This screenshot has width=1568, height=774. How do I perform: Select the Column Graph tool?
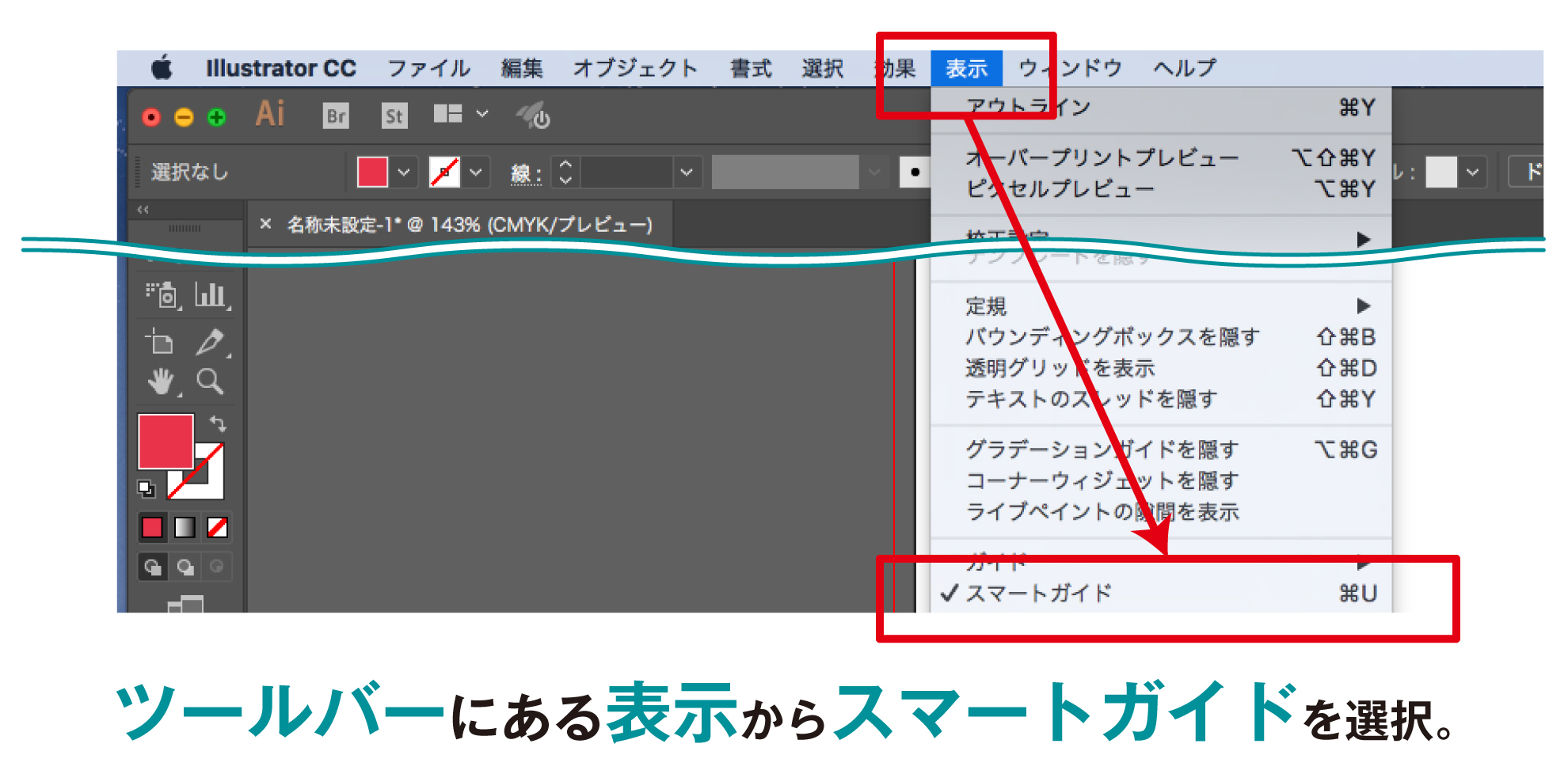(x=210, y=295)
